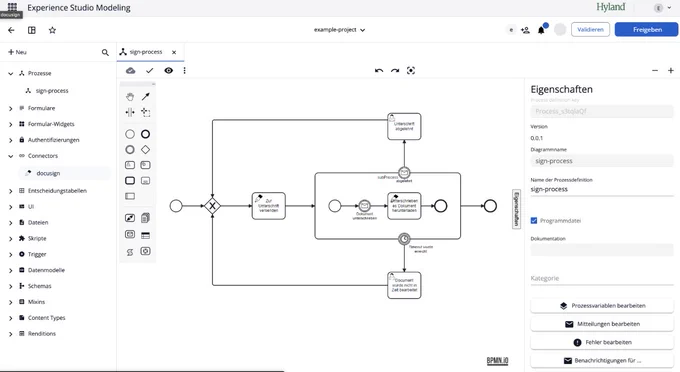Toggle the Programmdatei checkbox
The width and height of the screenshot is (680, 372).
pos(534,221)
